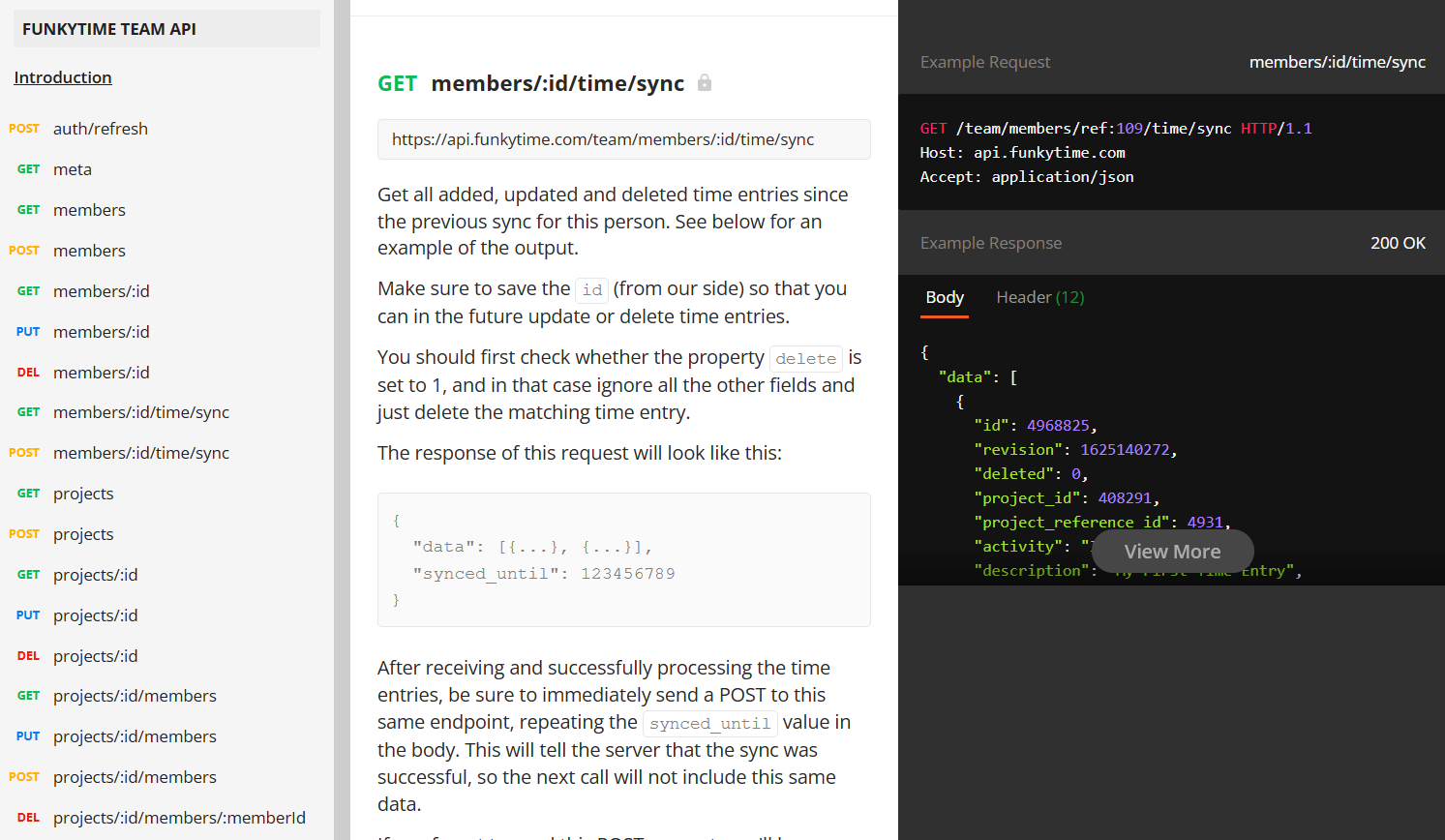Image resolution: width=1445 pixels, height=840 pixels.
Task: Click the "revision": 1625140272 response line
Action: [x=1075, y=449]
